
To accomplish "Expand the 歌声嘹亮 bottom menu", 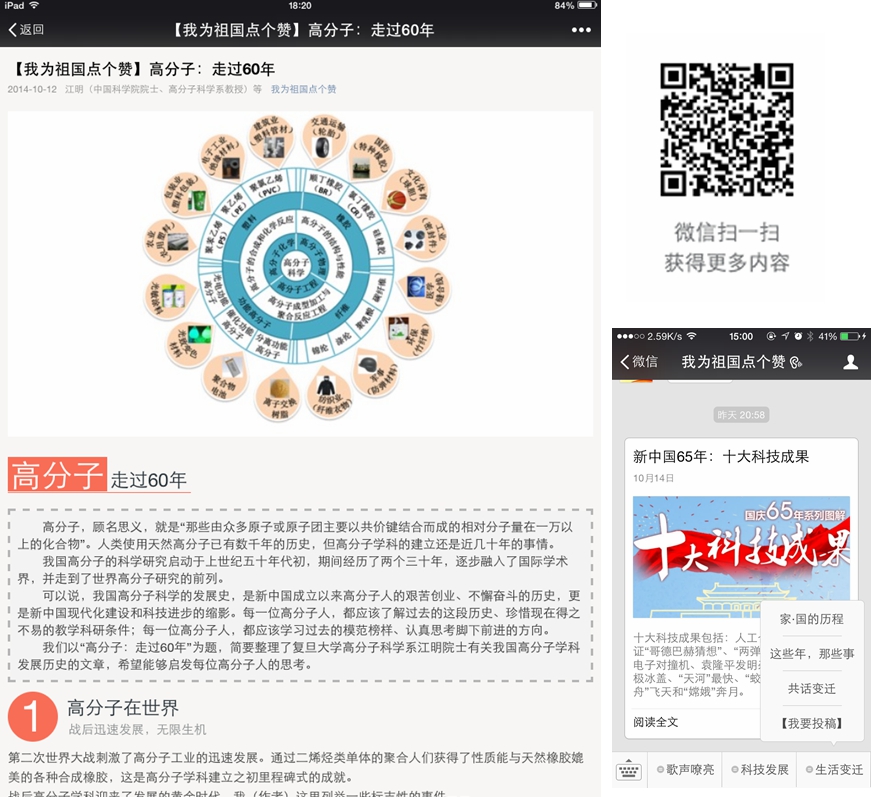I will click(684, 770).
